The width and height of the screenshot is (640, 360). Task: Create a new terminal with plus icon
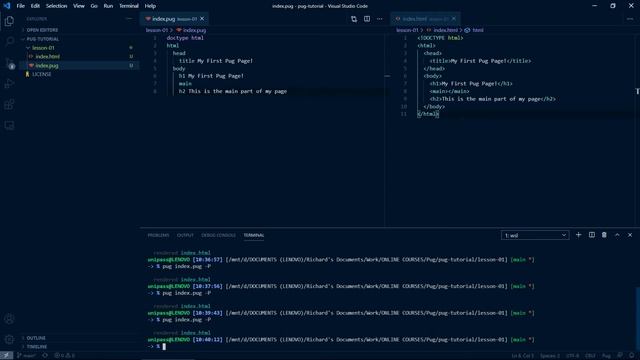click(578, 235)
